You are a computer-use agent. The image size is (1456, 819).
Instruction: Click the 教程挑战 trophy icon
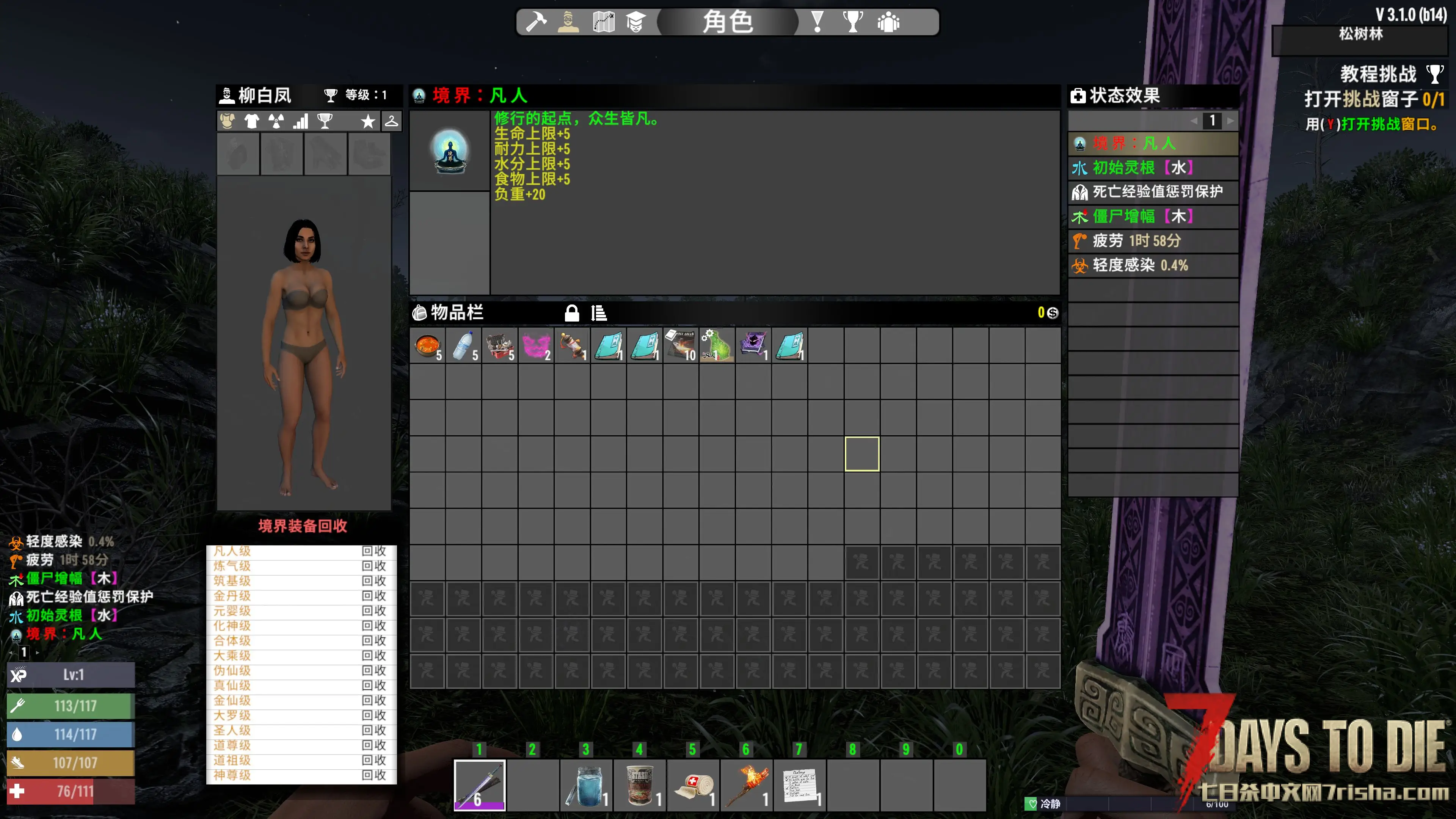(x=1435, y=74)
